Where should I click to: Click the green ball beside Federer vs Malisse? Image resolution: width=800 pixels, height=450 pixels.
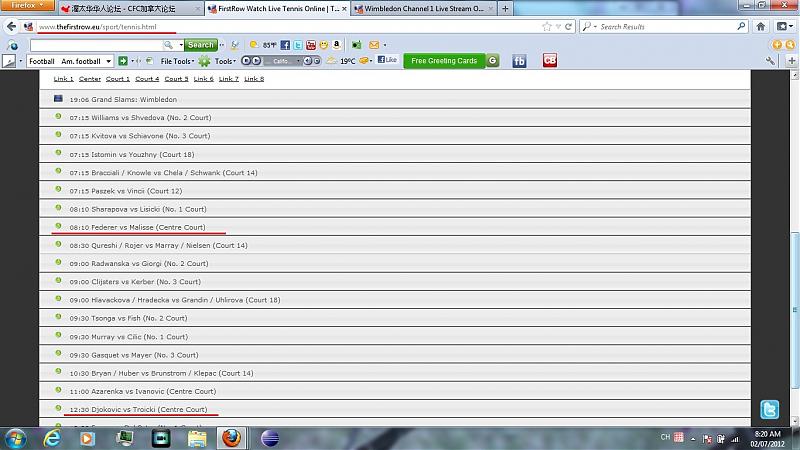[x=58, y=226]
